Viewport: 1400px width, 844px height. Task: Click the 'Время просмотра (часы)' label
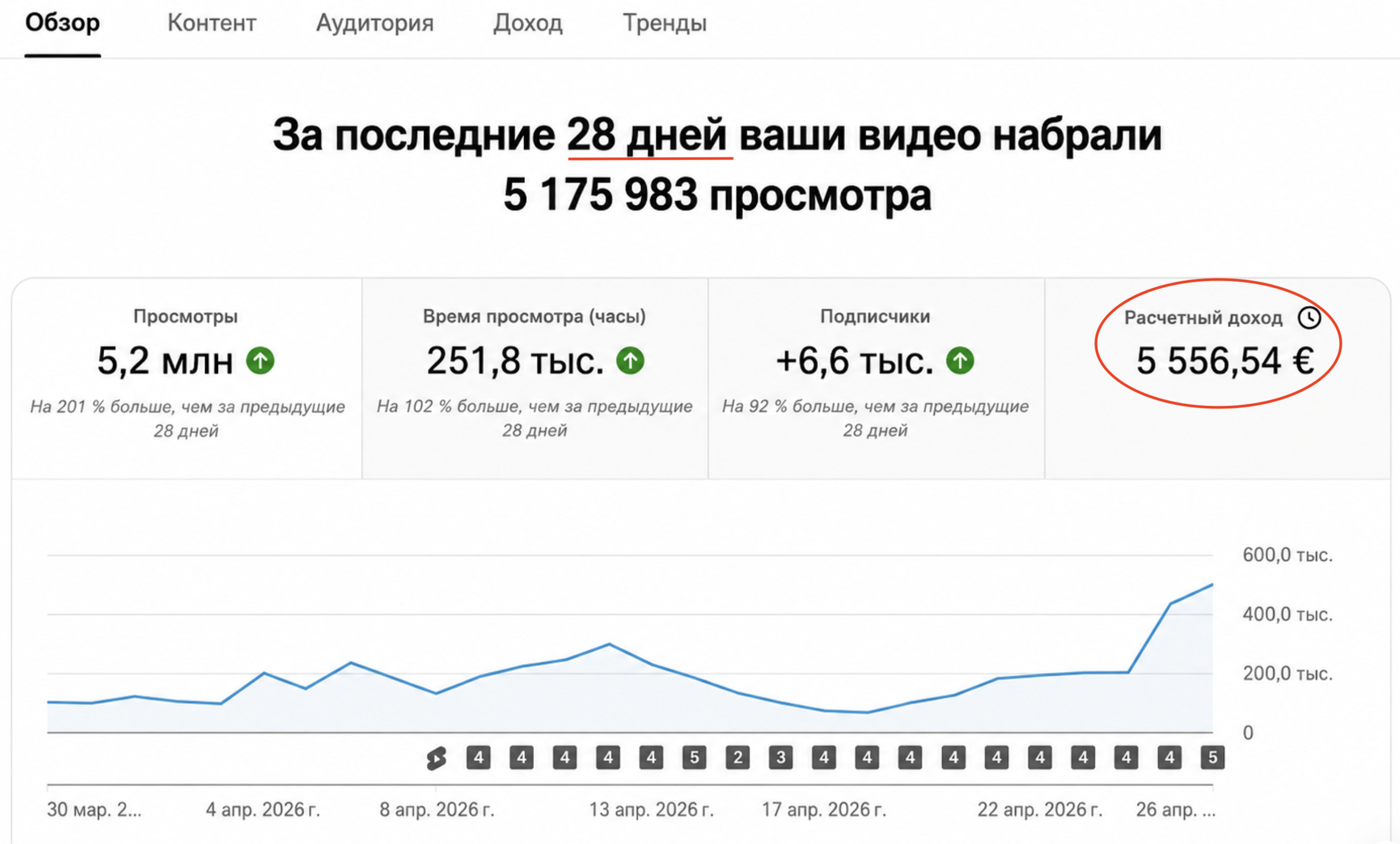(534, 316)
